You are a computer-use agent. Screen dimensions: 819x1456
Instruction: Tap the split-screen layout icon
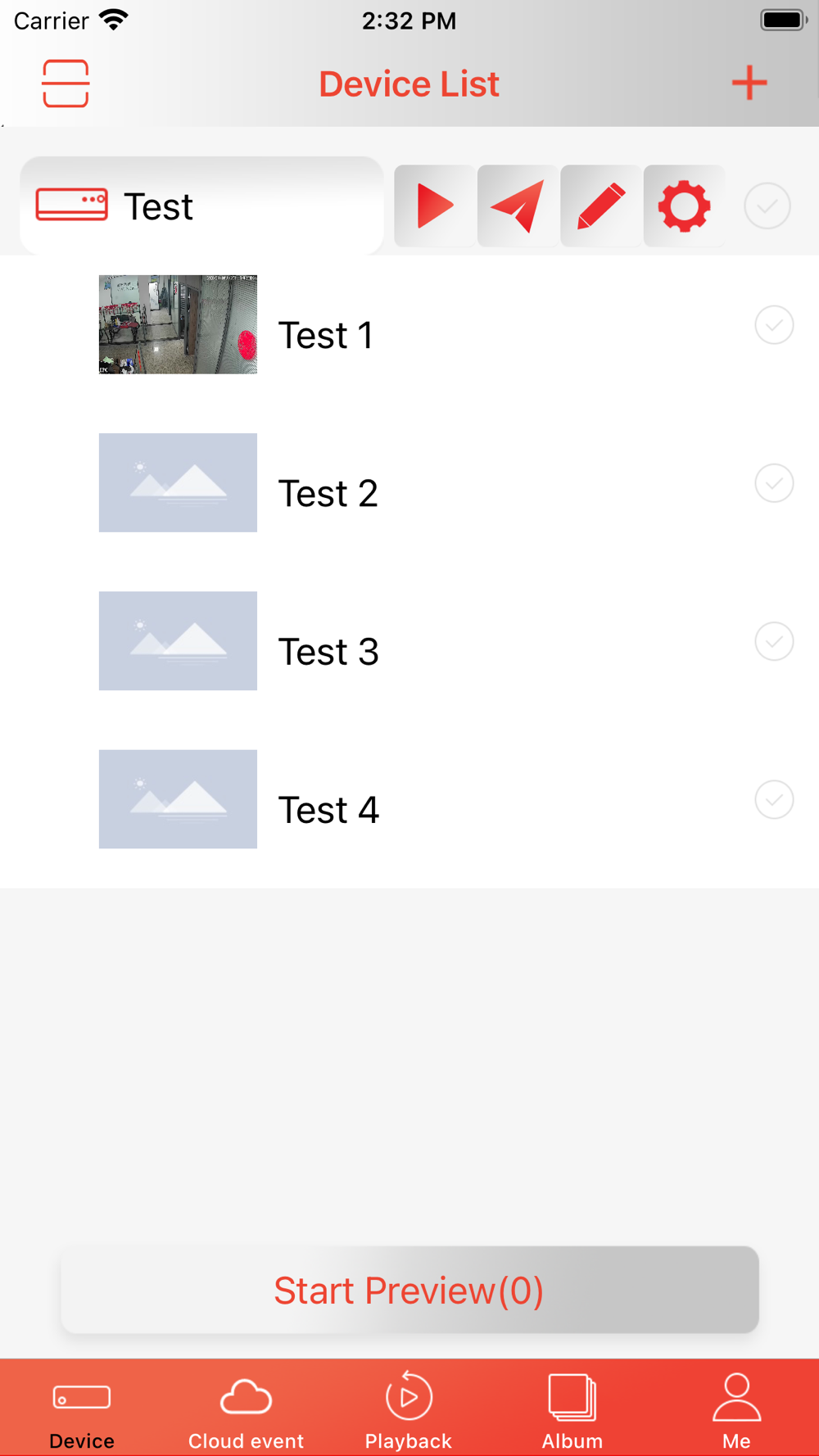pos(66,84)
